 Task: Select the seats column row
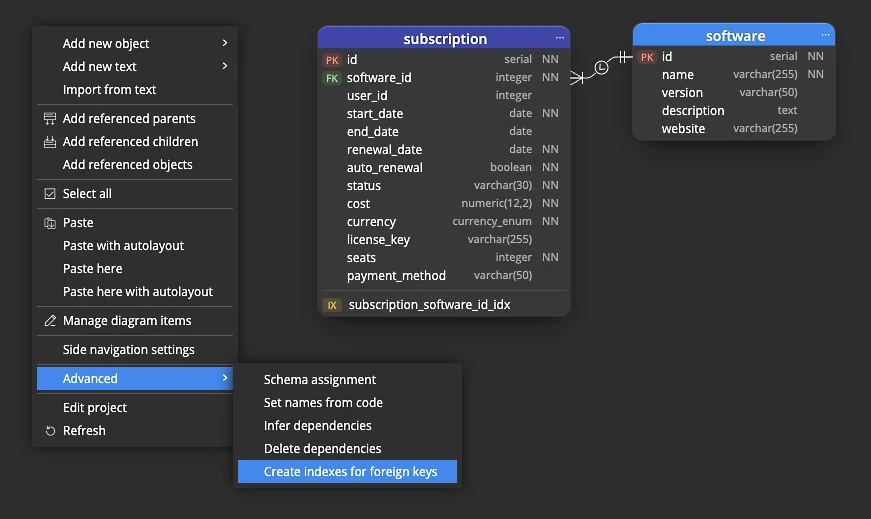pos(444,258)
